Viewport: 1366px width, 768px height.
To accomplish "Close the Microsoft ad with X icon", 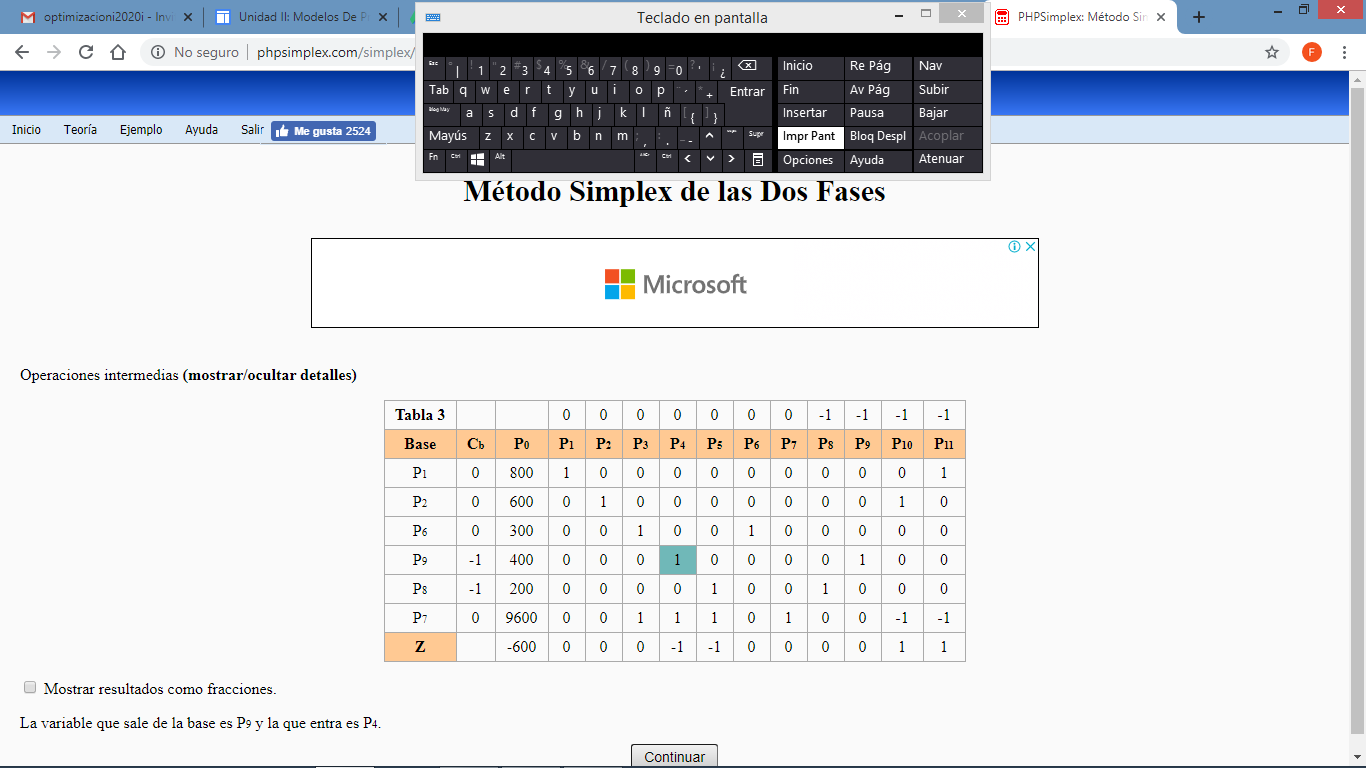I will (x=1030, y=247).
